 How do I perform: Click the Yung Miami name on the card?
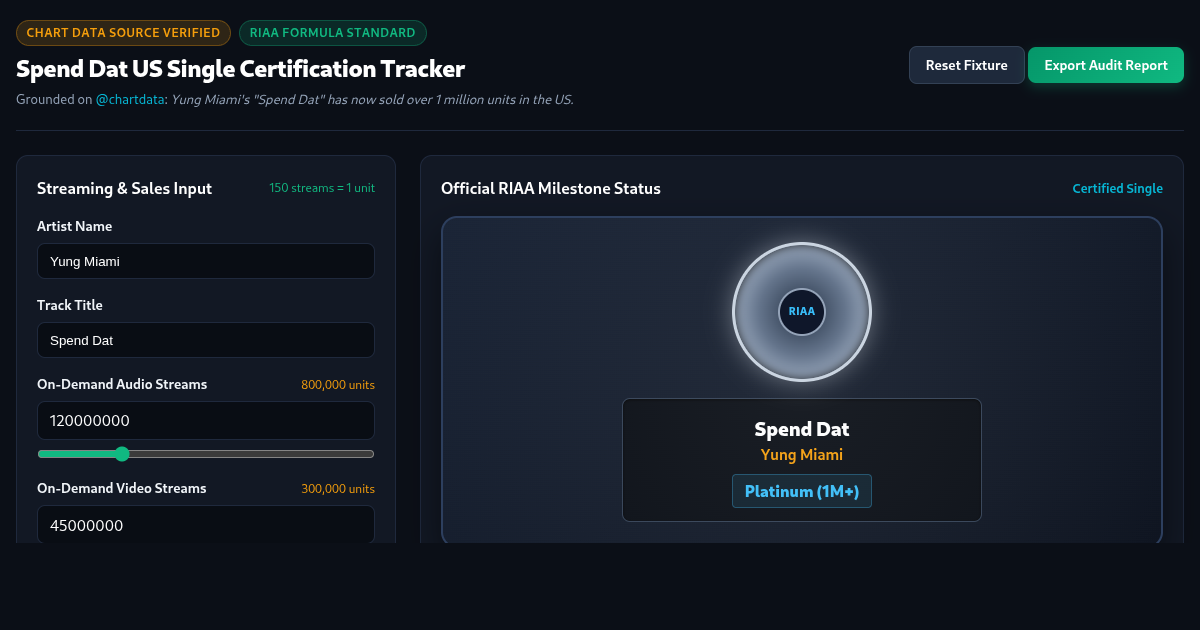tap(802, 455)
